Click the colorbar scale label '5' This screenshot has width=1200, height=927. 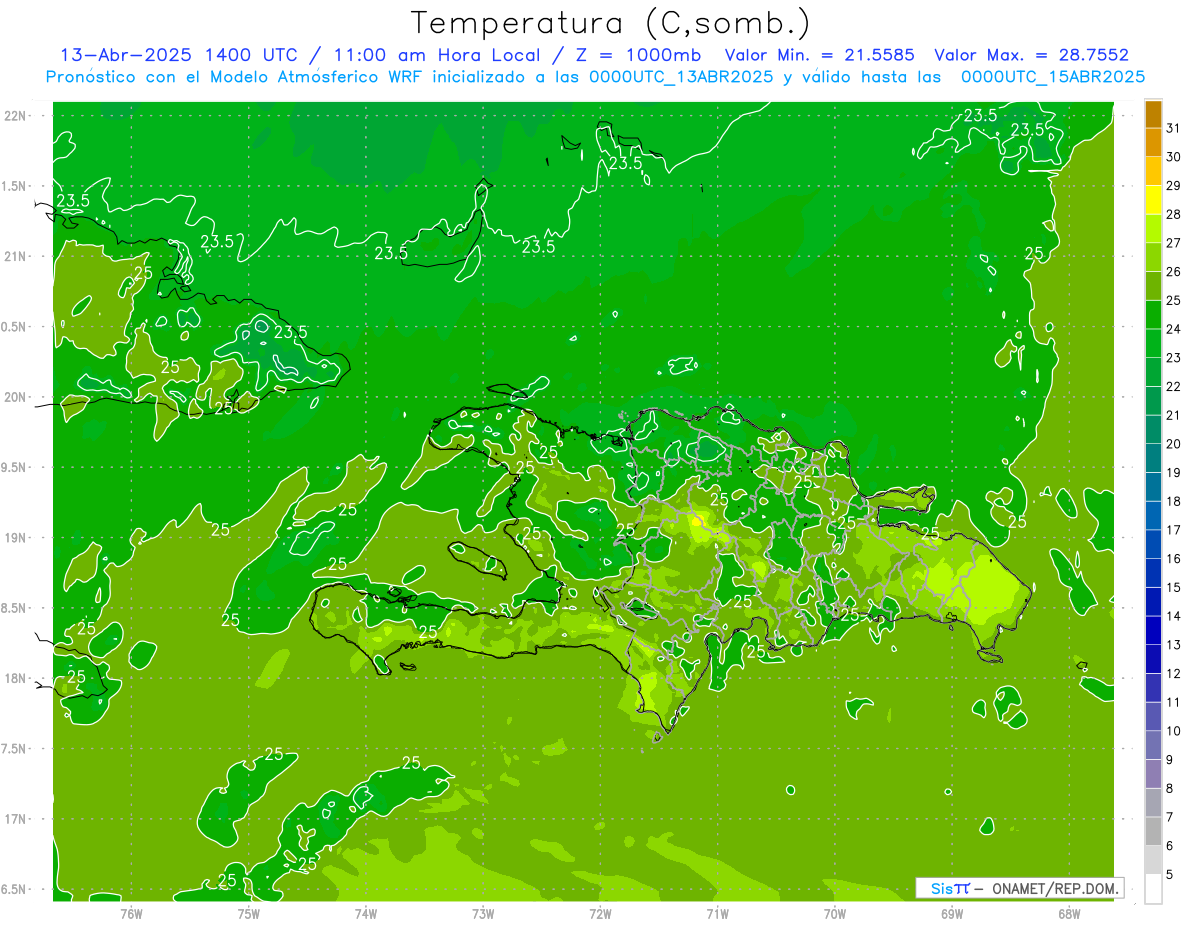1170,874
